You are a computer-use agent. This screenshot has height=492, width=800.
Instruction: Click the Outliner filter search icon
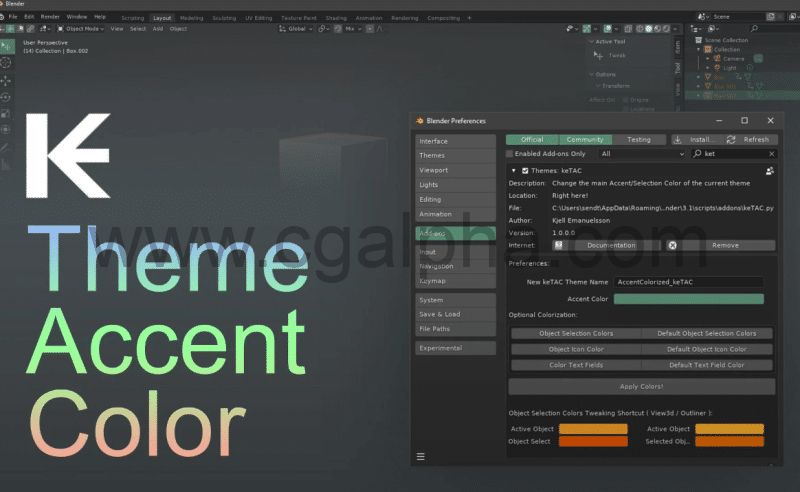click(754, 29)
